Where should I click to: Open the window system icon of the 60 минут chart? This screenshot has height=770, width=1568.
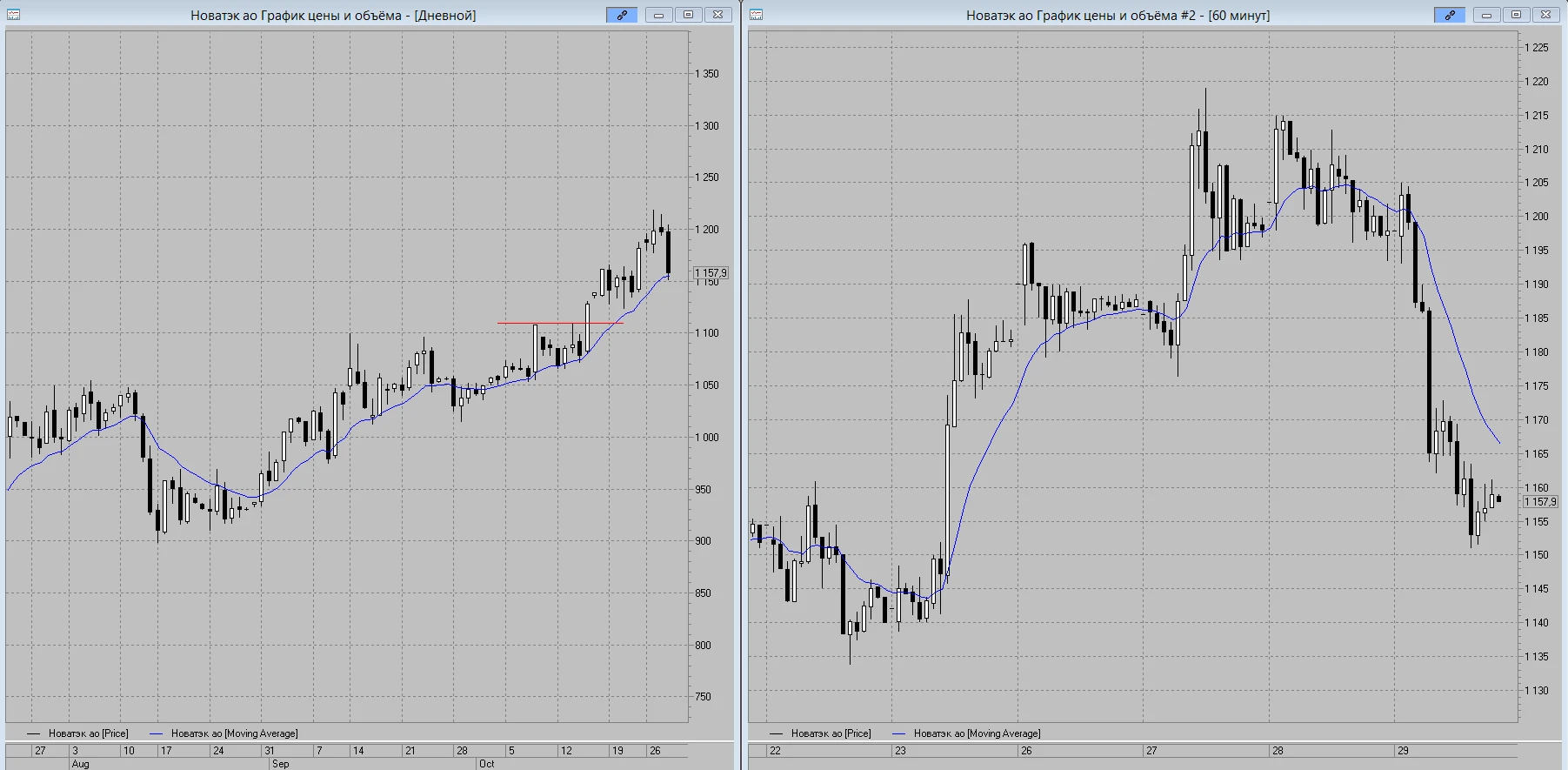click(x=757, y=15)
